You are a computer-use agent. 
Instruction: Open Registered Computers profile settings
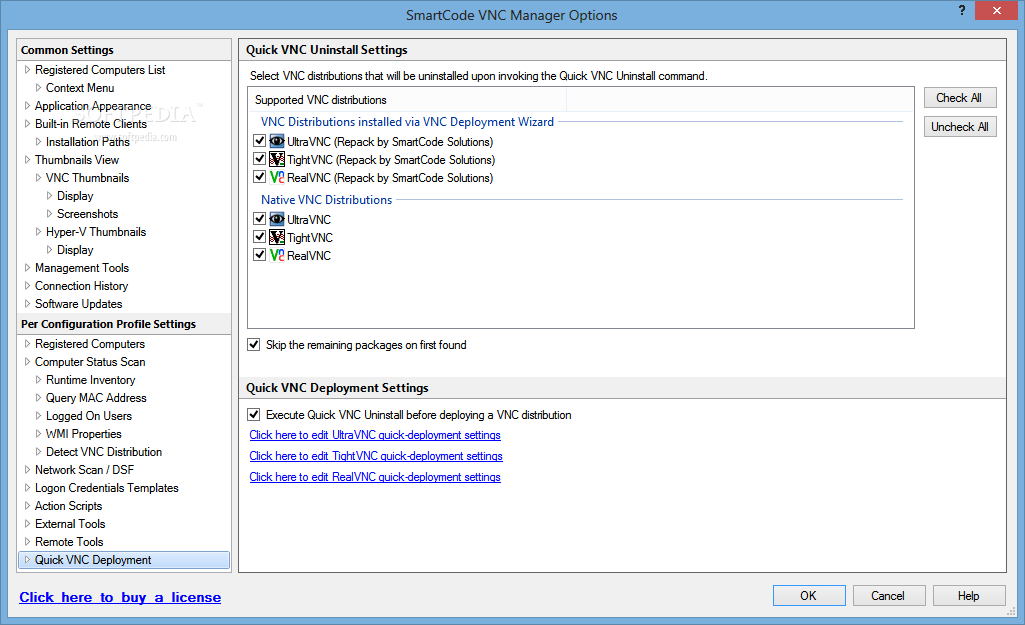click(90, 344)
